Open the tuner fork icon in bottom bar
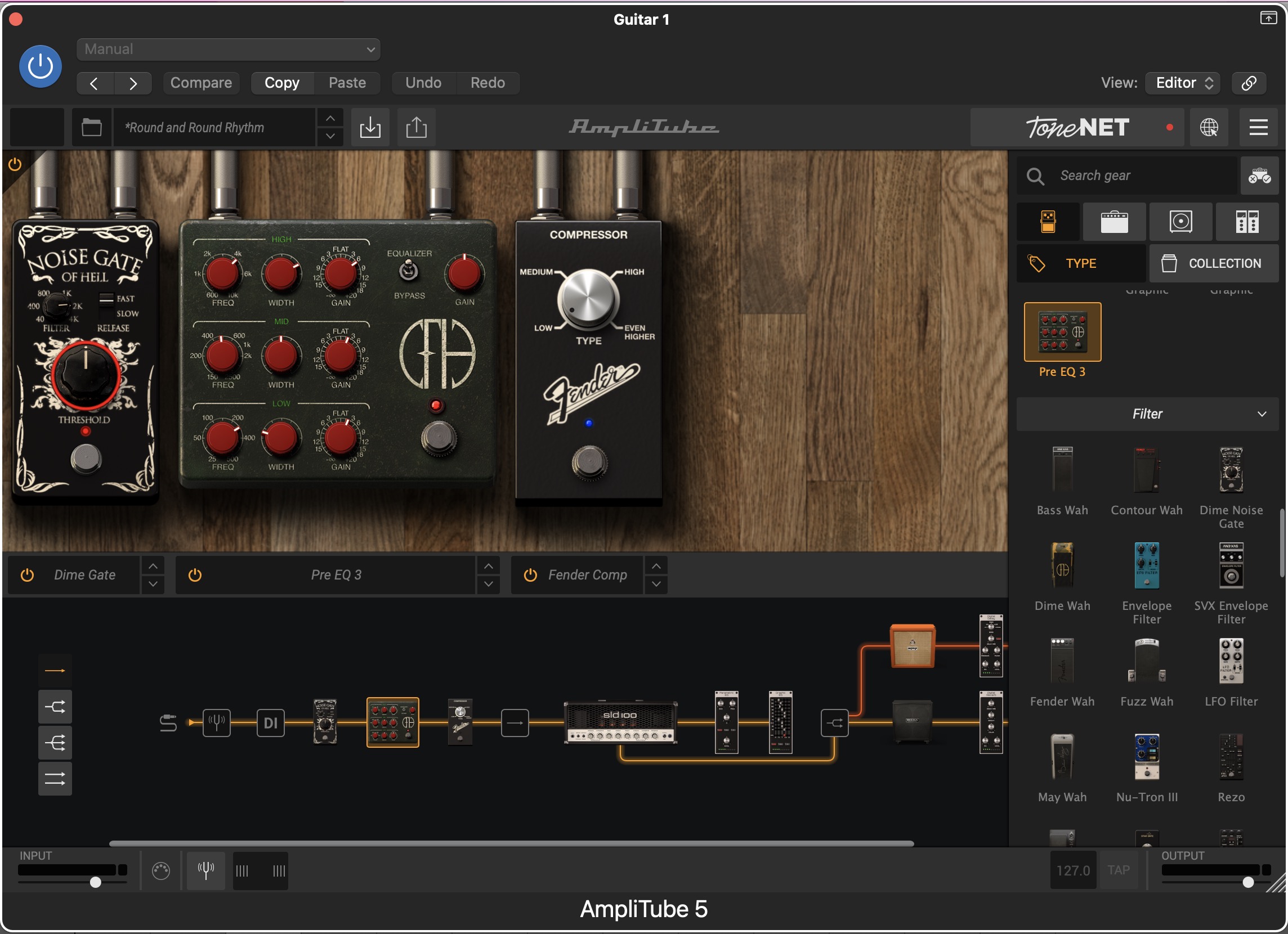The height and width of the screenshot is (934, 1288). click(206, 870)
